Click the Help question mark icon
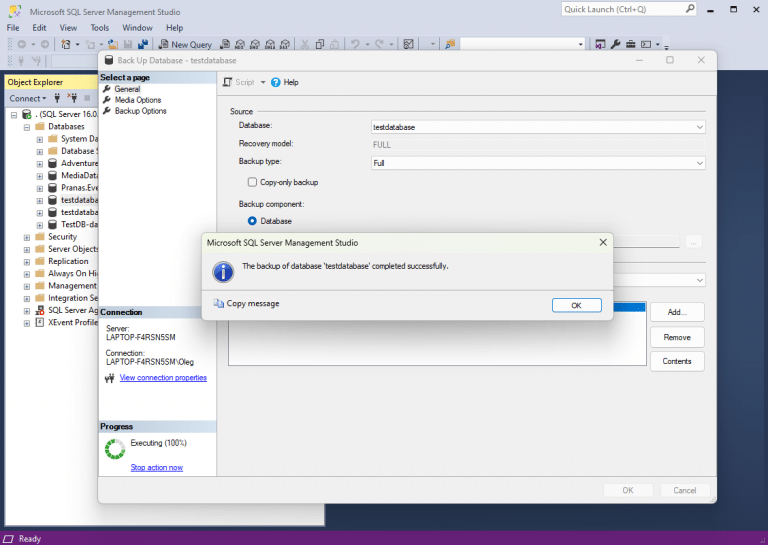The width and height of the screenshot is (768, 545). click(x=276, y=82)
